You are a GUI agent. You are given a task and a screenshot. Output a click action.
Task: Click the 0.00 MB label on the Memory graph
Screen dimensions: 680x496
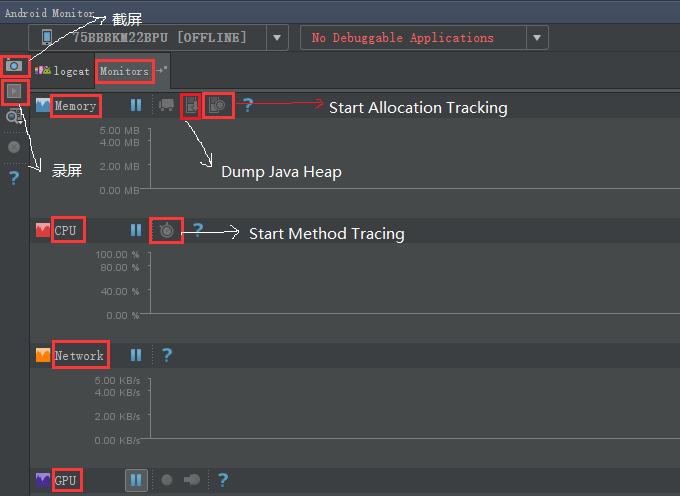(119, 190)
